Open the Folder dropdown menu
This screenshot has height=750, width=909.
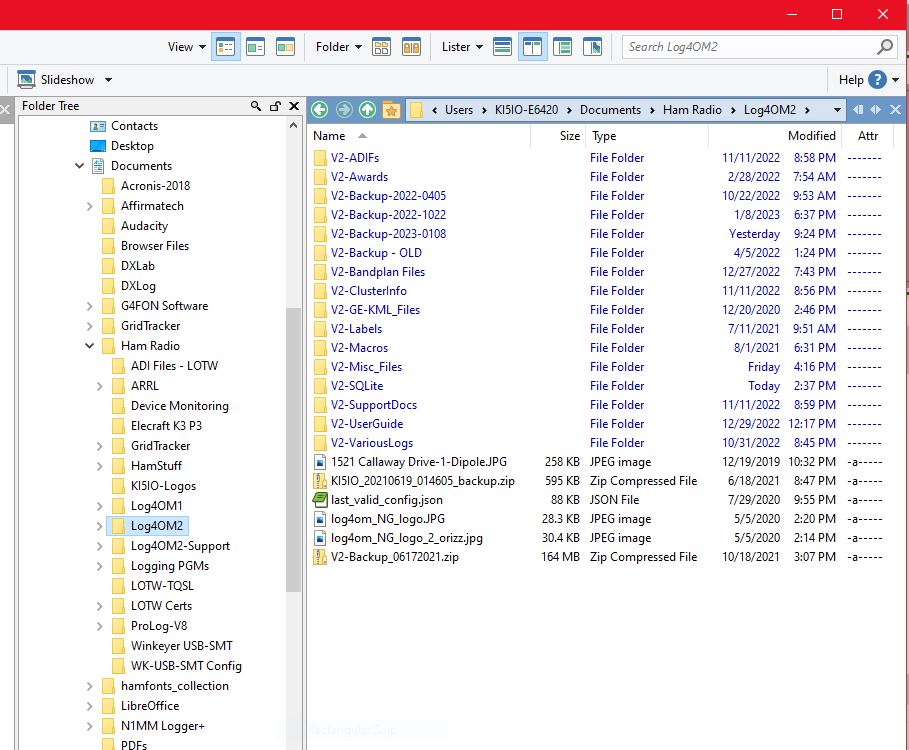[x=339, y=47]
